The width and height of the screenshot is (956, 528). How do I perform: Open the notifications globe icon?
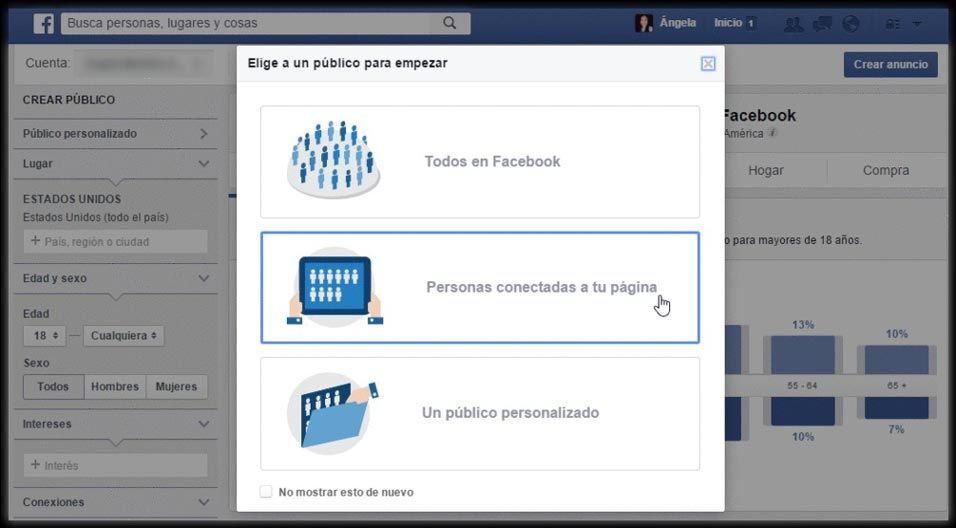coord(851,23)
